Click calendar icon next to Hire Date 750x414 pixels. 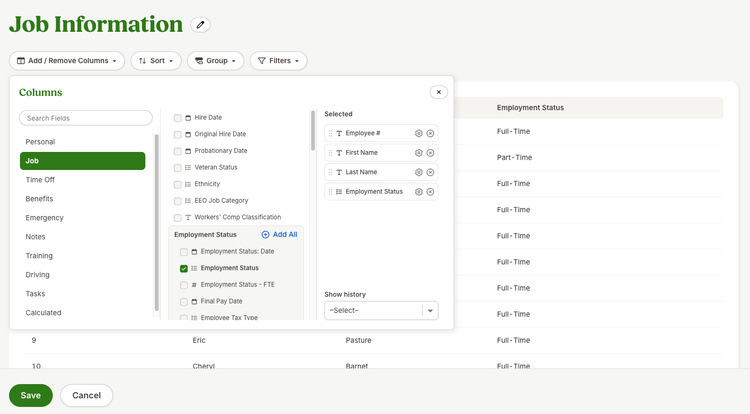[188, 118]
